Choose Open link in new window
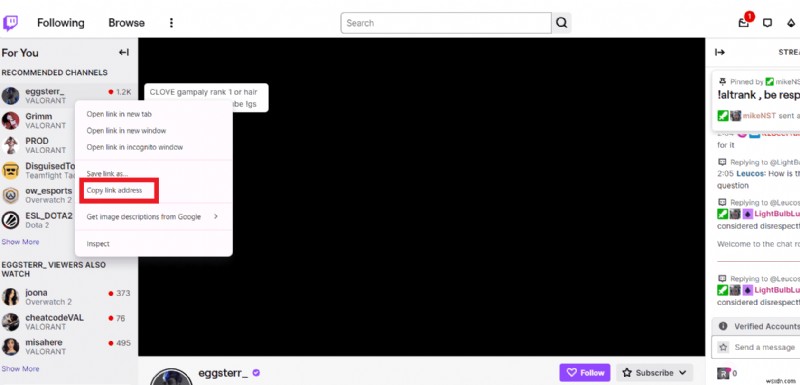 (x=154, y=131)
